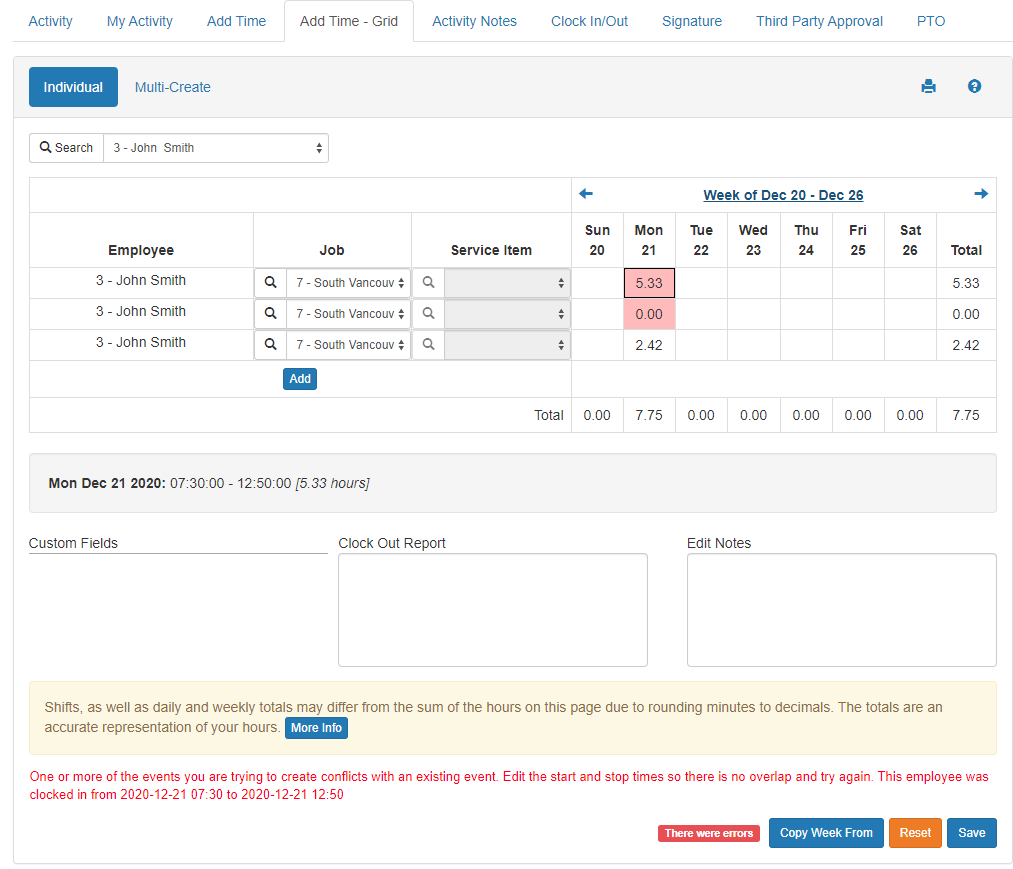The height and width of the screenshot is (869, 1013).
Task: Save the timesheet changes
Action: point(971,832)
